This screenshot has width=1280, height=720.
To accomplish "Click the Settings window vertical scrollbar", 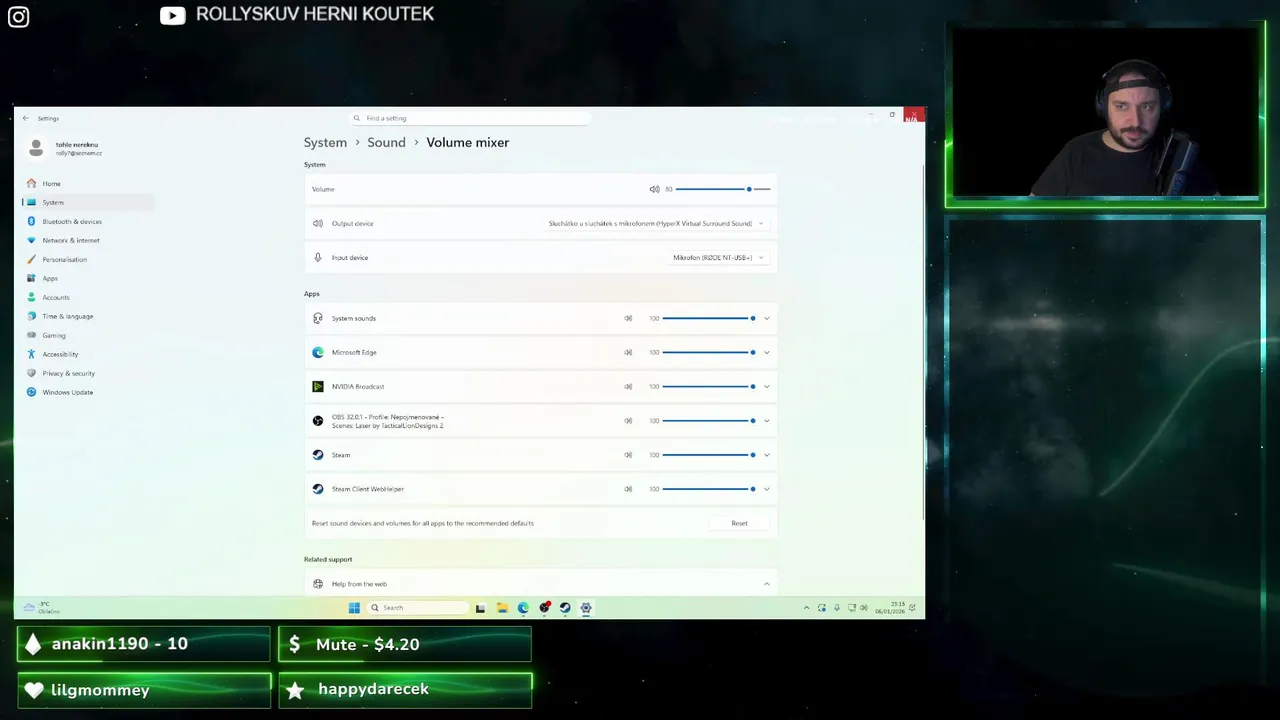I will (922, 340).
